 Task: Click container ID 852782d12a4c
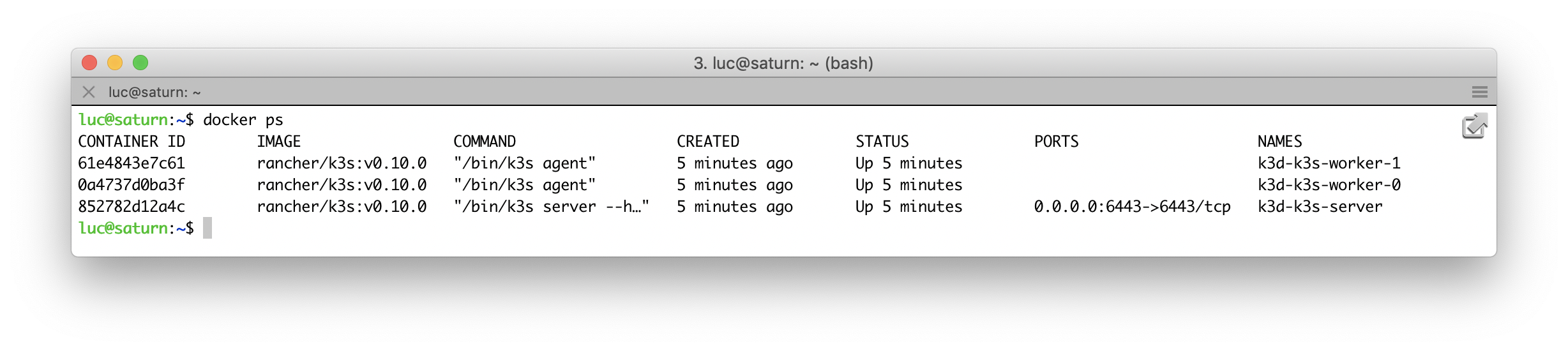pyautogui.click(x=132, y=207)
